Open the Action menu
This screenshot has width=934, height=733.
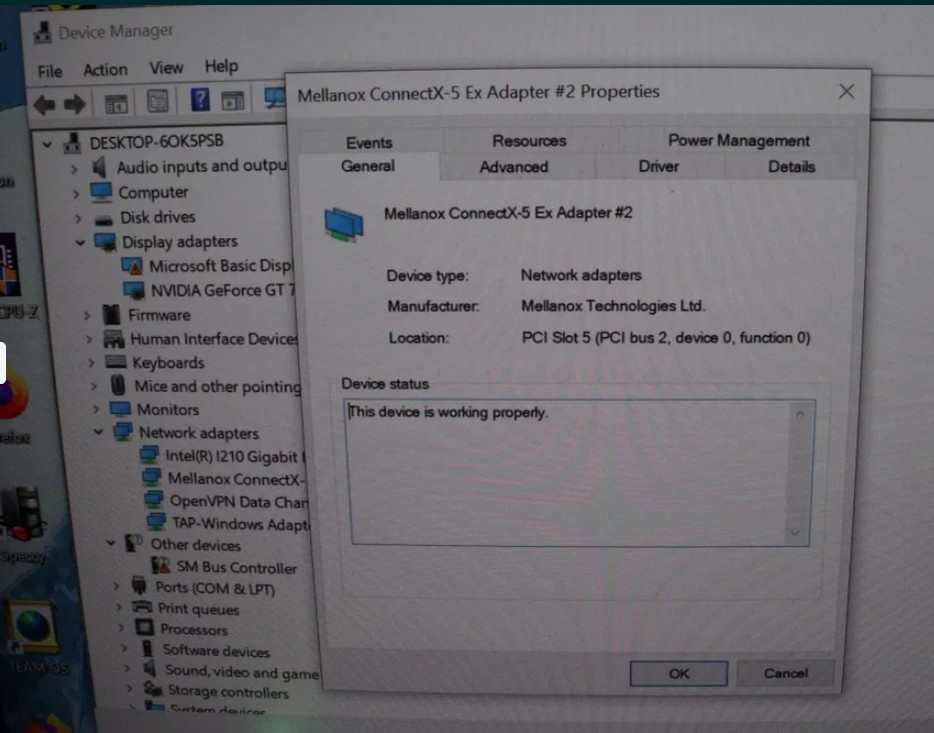(105, 70)
